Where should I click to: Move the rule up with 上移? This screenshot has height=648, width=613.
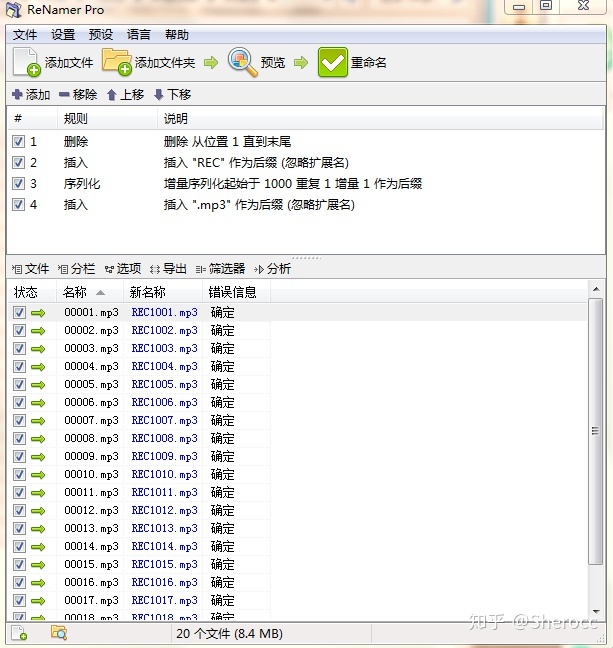125,95
